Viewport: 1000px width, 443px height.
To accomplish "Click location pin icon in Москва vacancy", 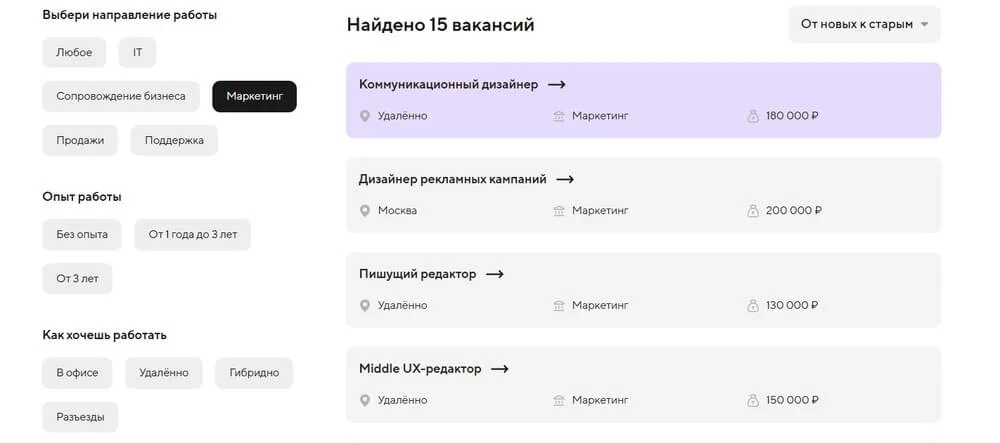I will [365, 211].
